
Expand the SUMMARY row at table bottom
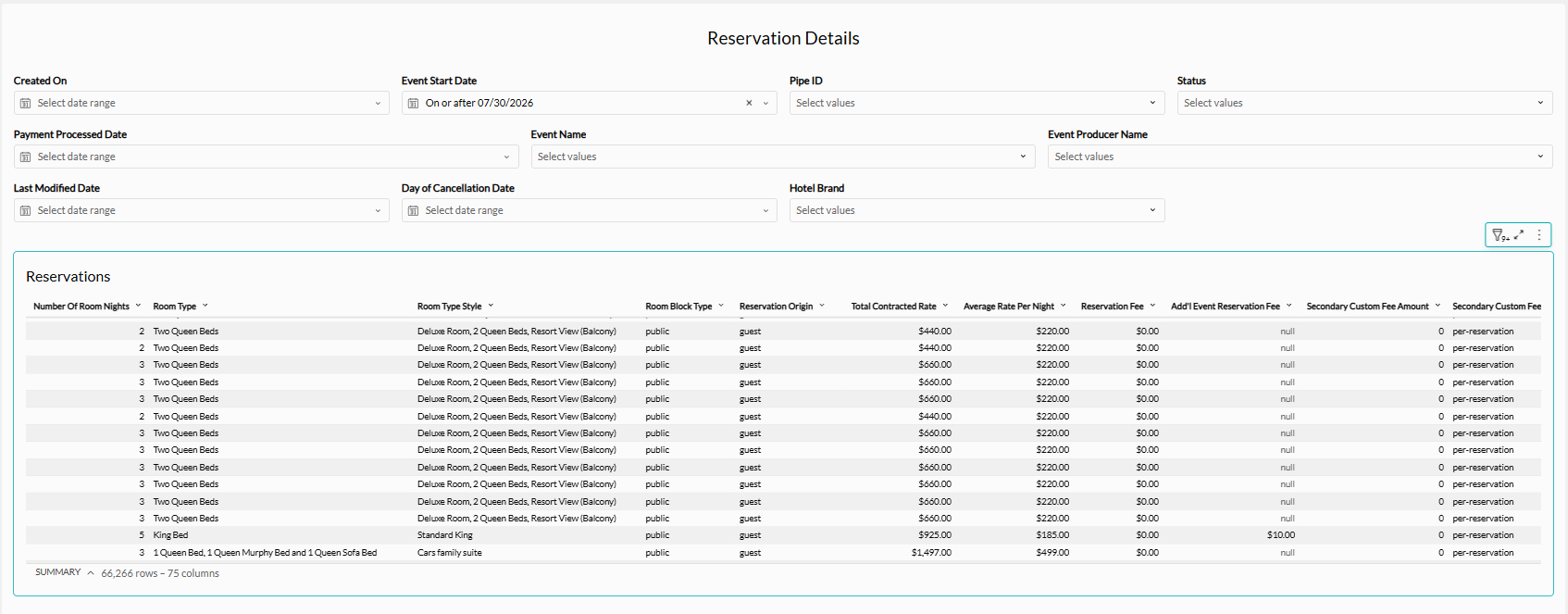[x=65, y=572]
